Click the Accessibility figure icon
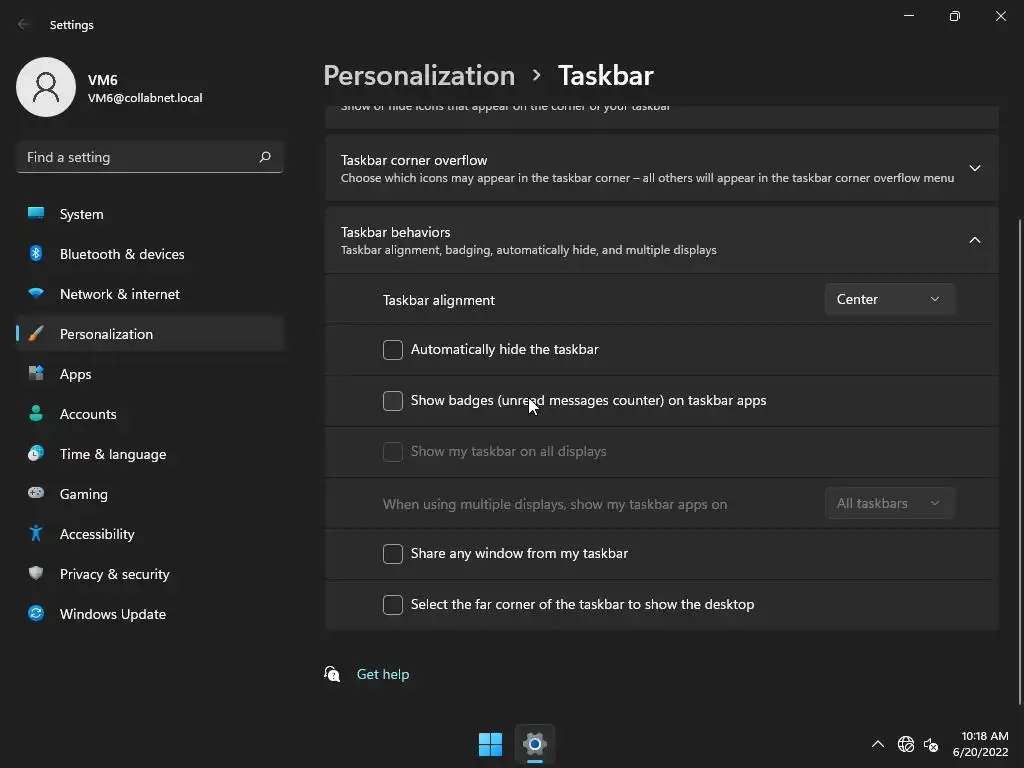Screen dimensions: 1024x768 (36, 534)
